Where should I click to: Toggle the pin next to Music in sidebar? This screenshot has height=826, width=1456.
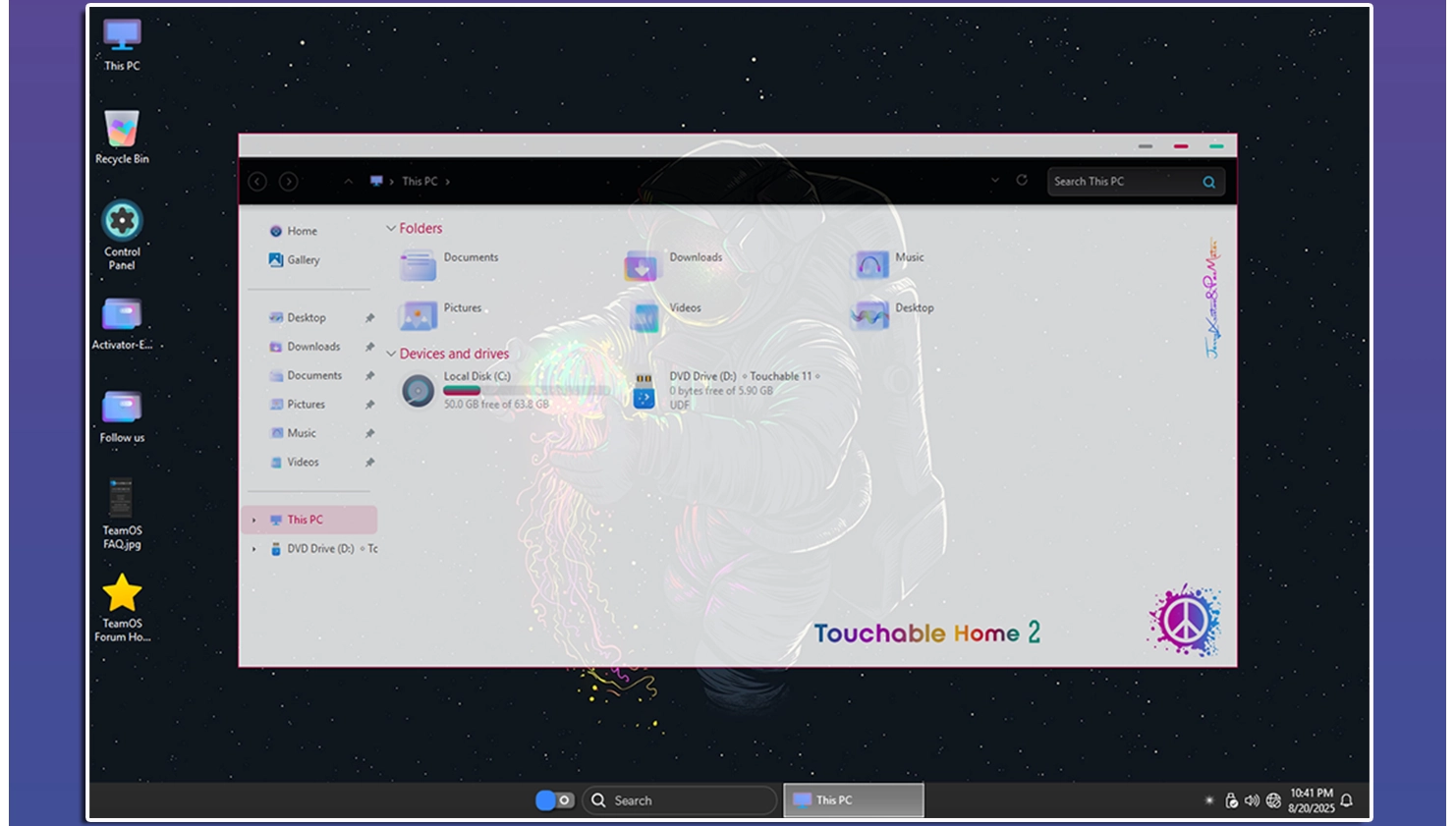point(369,433)
